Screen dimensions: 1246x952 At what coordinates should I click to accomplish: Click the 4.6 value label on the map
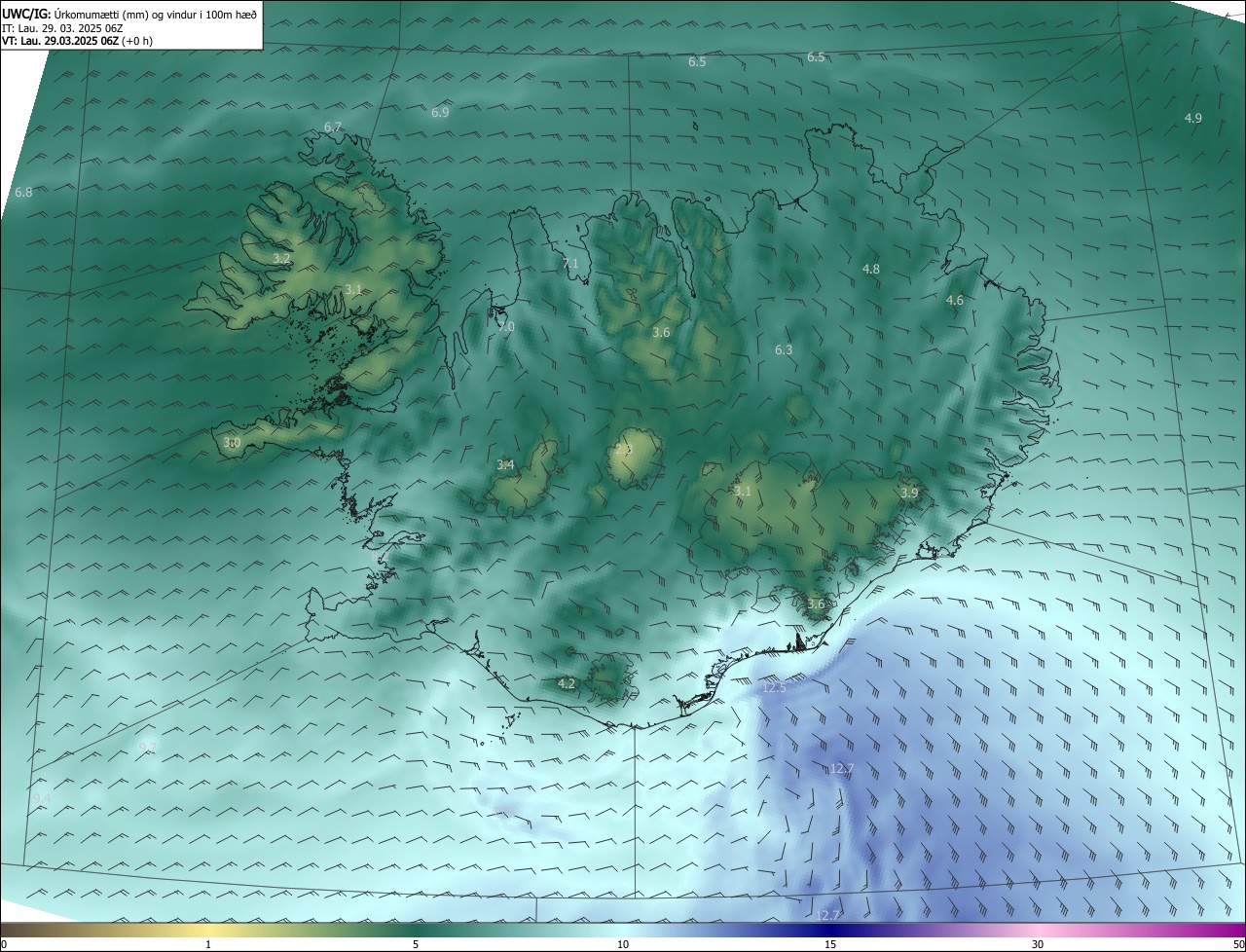point(955,301)
